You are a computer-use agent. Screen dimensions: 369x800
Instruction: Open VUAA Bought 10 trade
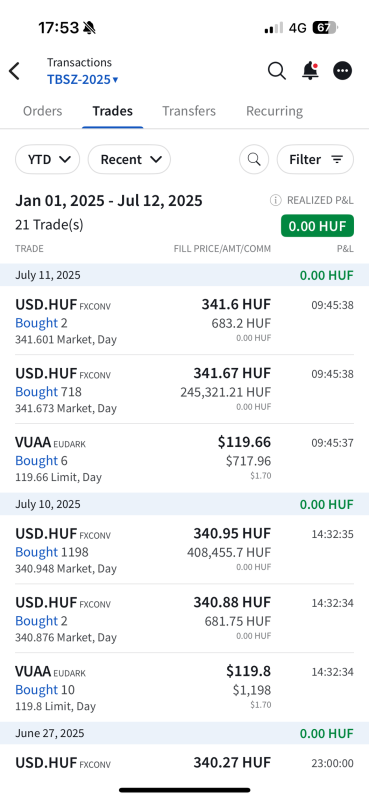[184, 687]
